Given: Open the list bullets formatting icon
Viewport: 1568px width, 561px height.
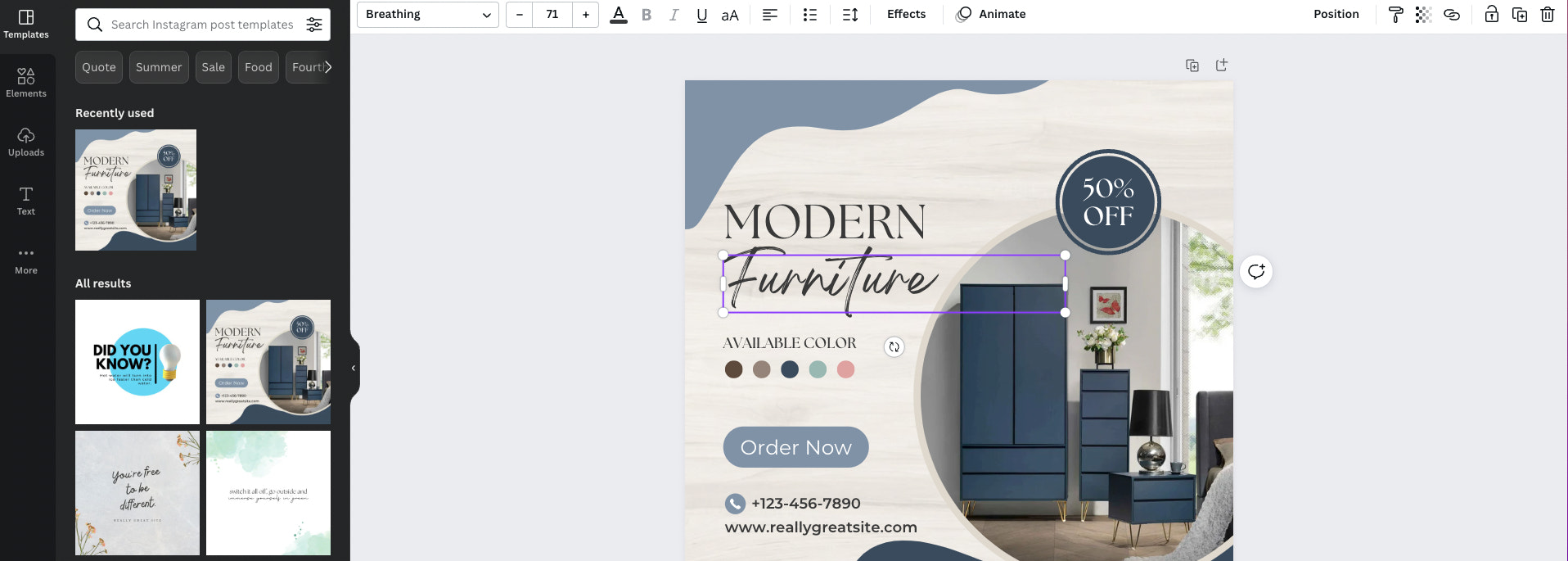Looking at the screenshot, I should 809,15.
